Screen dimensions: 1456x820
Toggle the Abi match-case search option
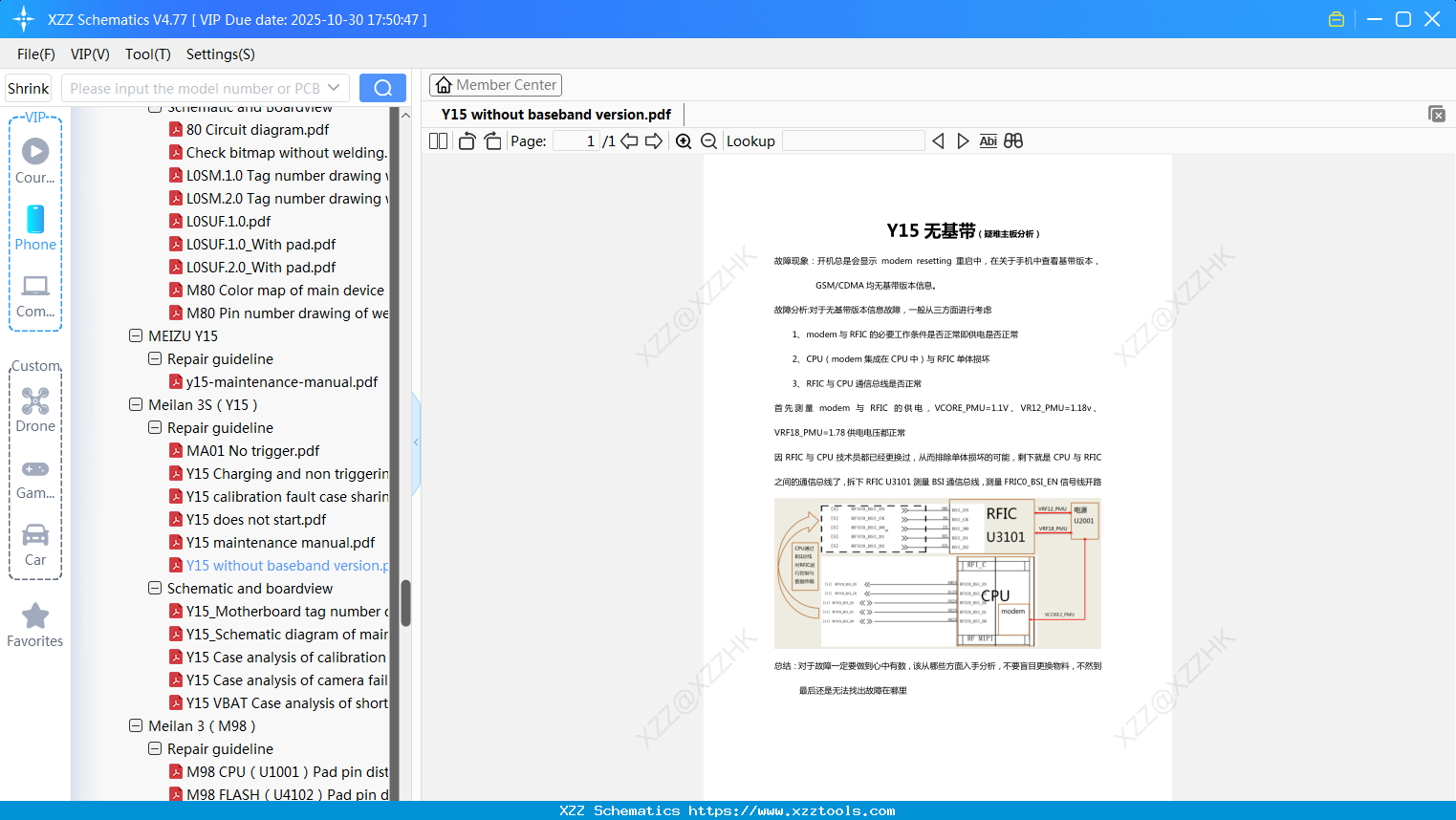click(988, 140)
